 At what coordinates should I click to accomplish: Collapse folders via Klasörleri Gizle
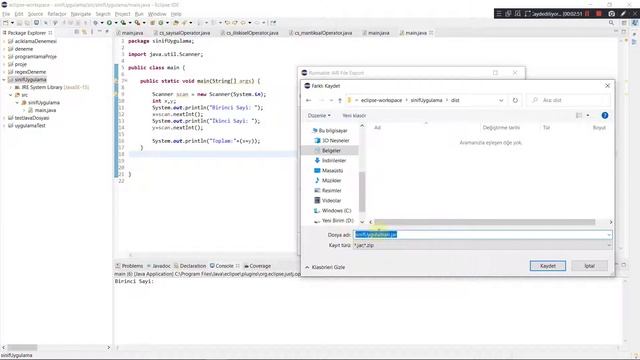tap(325, 267)
